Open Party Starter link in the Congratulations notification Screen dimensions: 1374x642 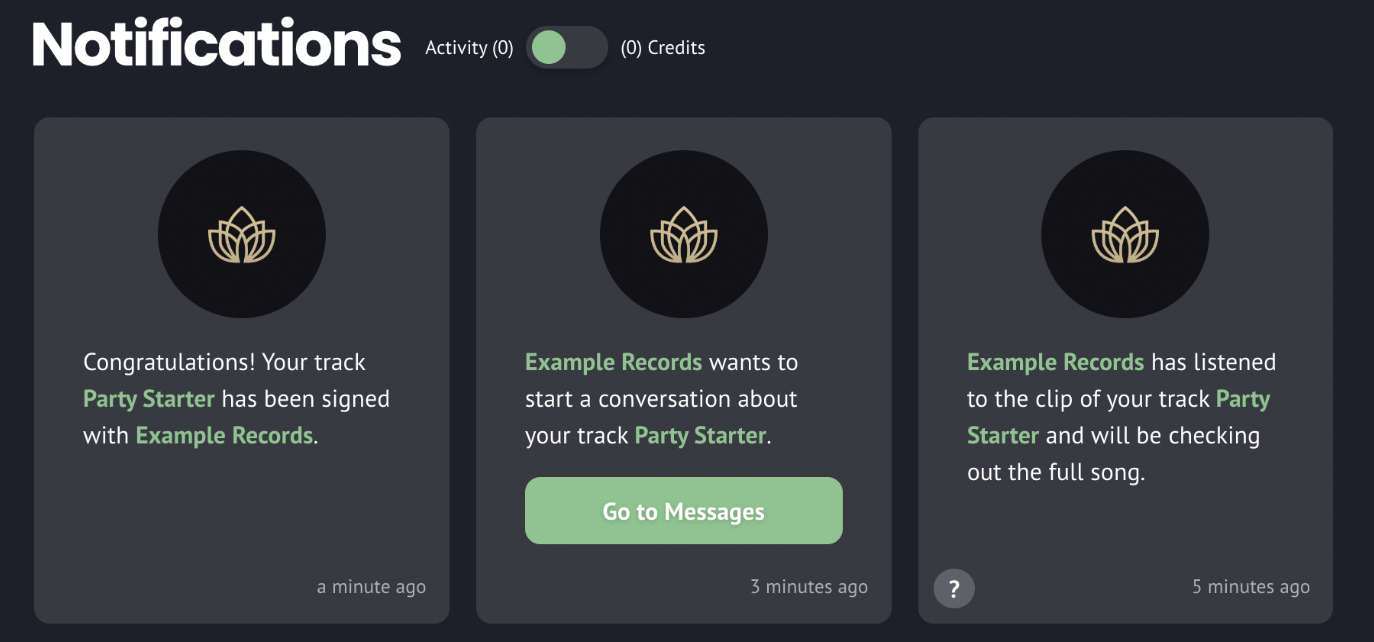pos(149,399)
